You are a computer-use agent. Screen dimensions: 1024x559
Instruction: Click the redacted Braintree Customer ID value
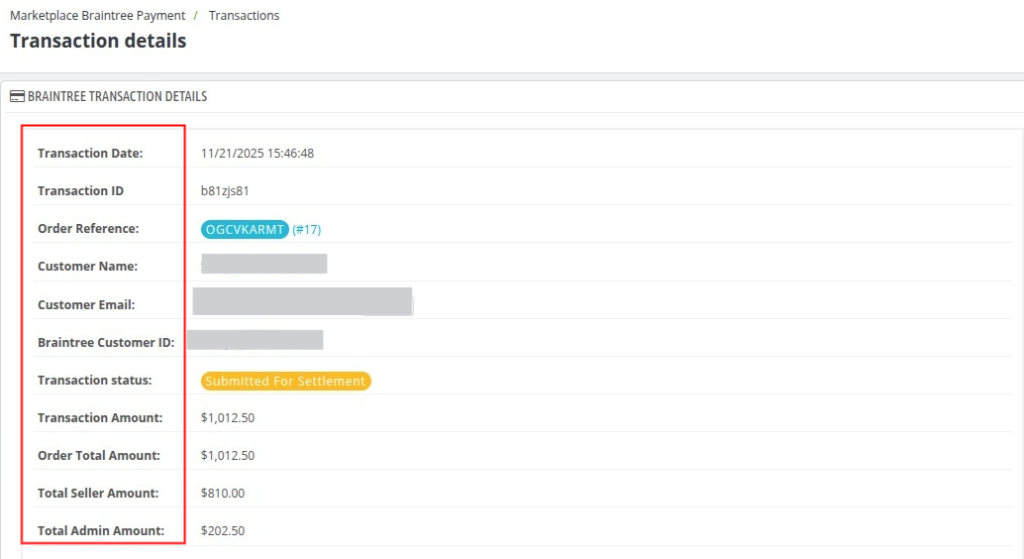pyautogui.click(x=255, y=340)
